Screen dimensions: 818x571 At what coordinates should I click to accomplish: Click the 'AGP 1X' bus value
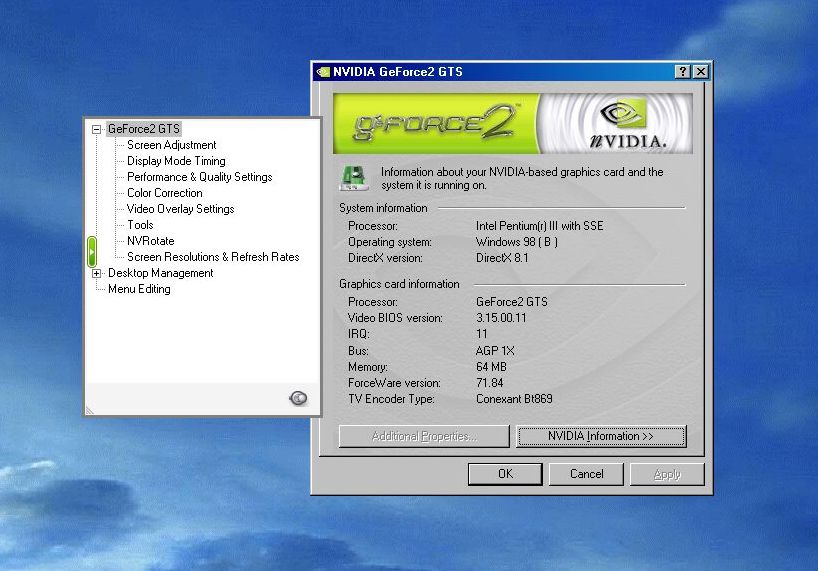point(495,351)
